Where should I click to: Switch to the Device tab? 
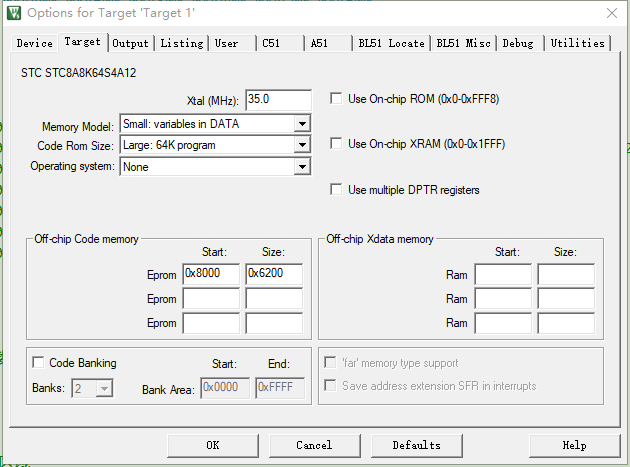(35, 43)
